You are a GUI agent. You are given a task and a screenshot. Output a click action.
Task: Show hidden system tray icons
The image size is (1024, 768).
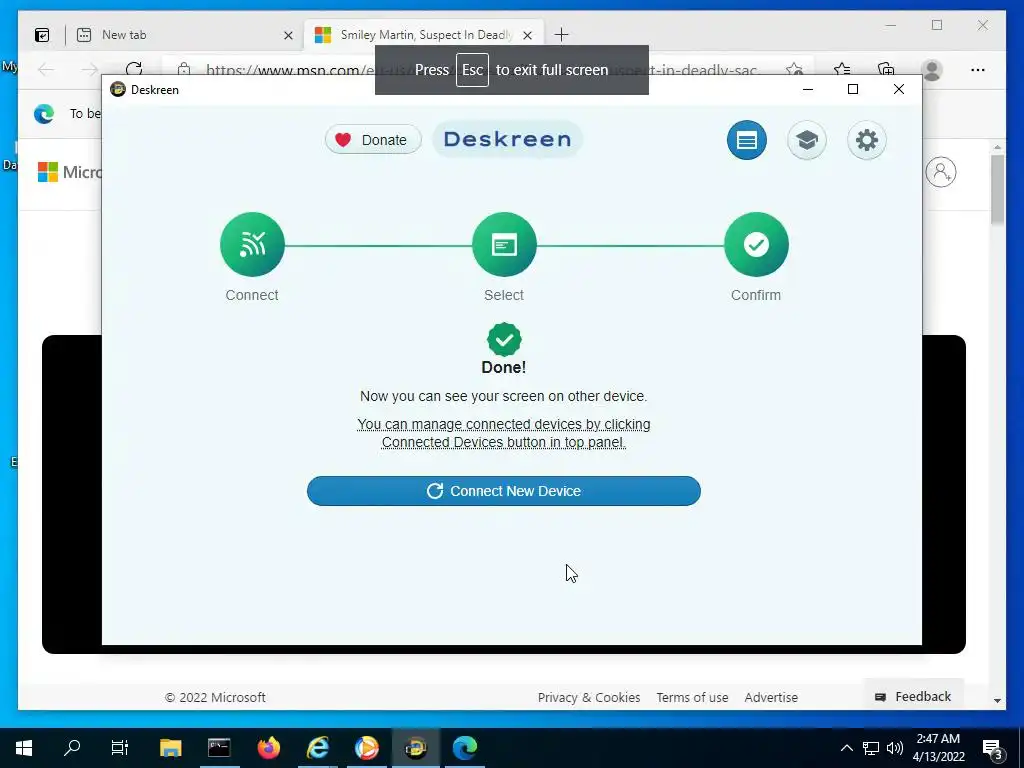pos(846,748)
